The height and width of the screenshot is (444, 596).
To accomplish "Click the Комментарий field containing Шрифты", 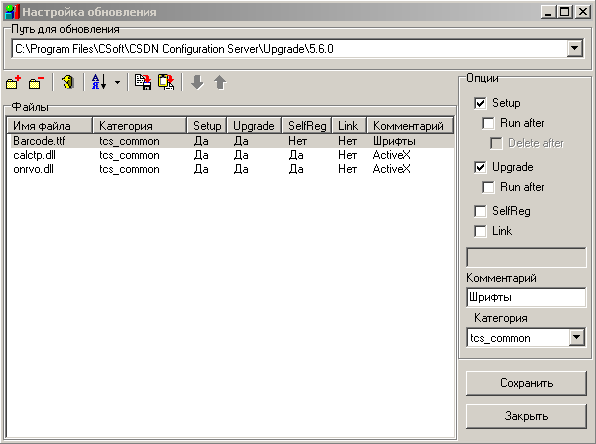I will tap(526, 297).
